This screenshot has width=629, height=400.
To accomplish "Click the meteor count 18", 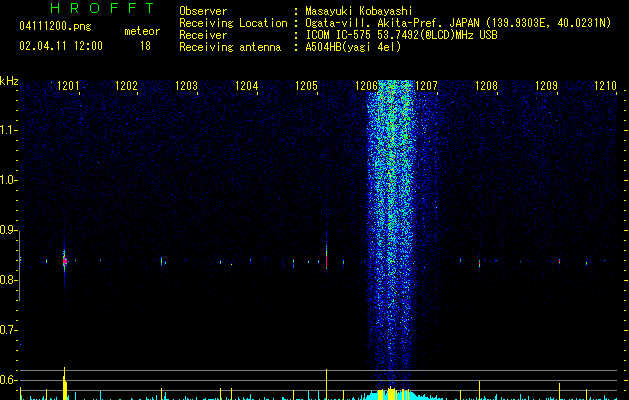I will [145, 46].
